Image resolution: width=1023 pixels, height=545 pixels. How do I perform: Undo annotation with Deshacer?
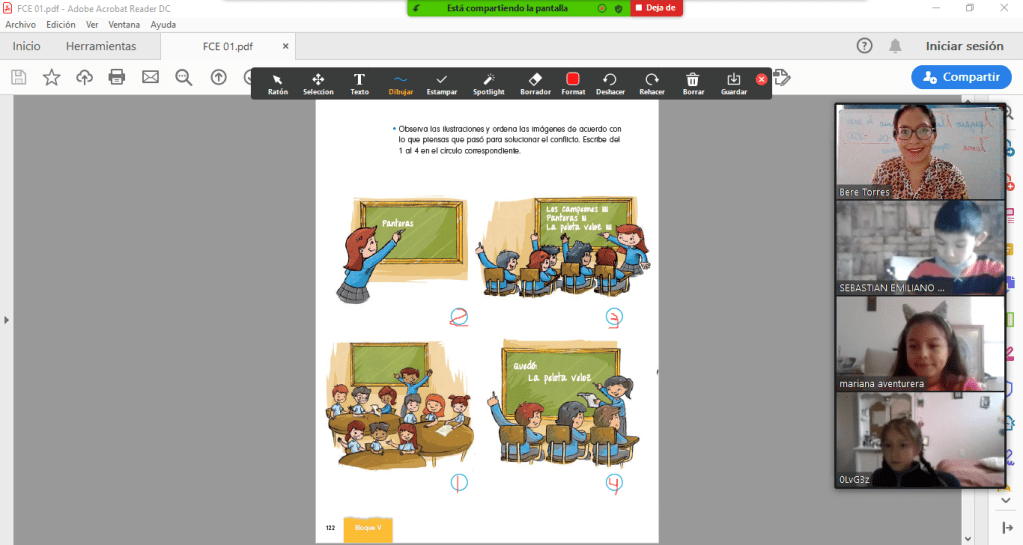point(610,84)
